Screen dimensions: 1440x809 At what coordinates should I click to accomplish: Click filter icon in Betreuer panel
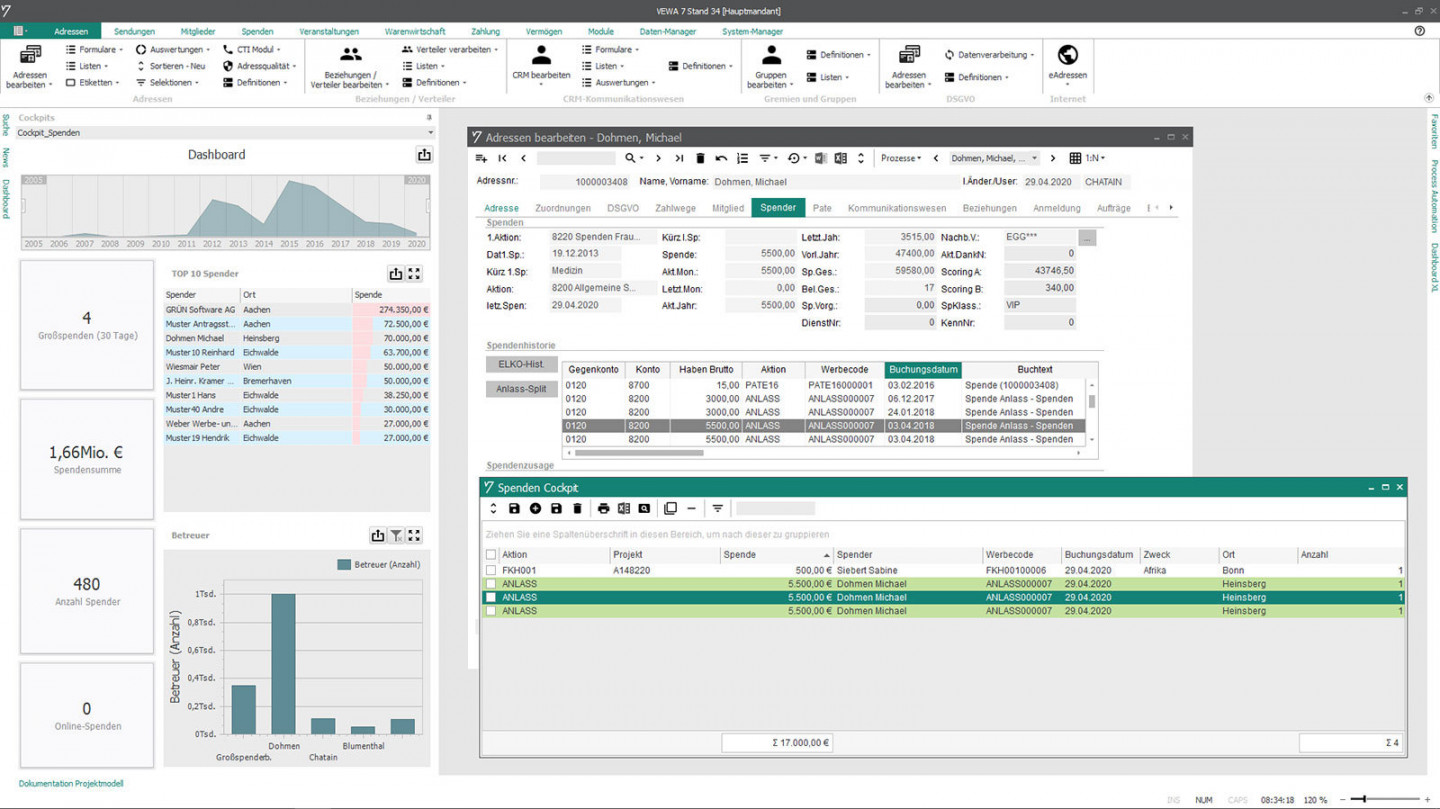point(396,536)
